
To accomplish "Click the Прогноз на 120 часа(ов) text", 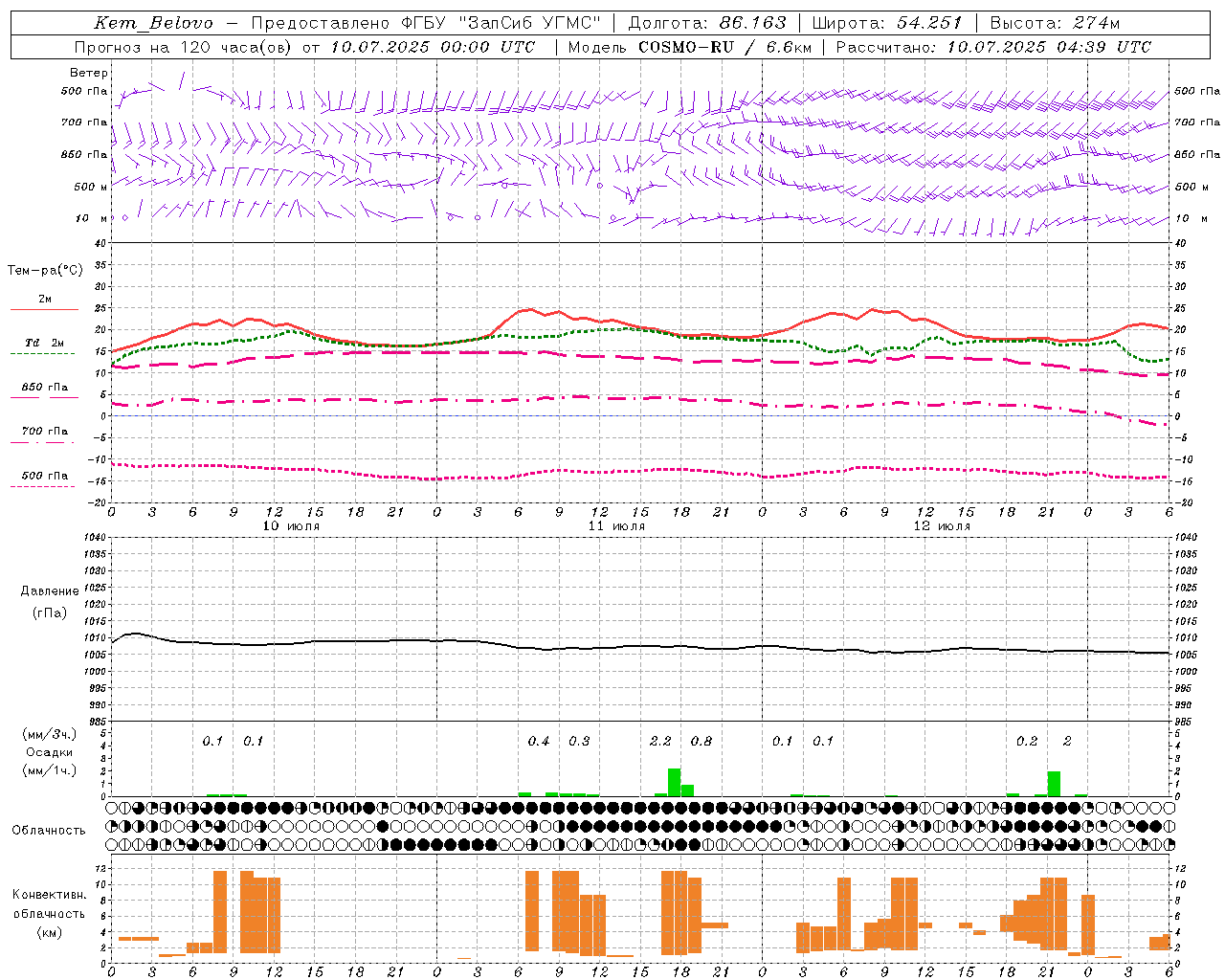I will coord(185,47).
